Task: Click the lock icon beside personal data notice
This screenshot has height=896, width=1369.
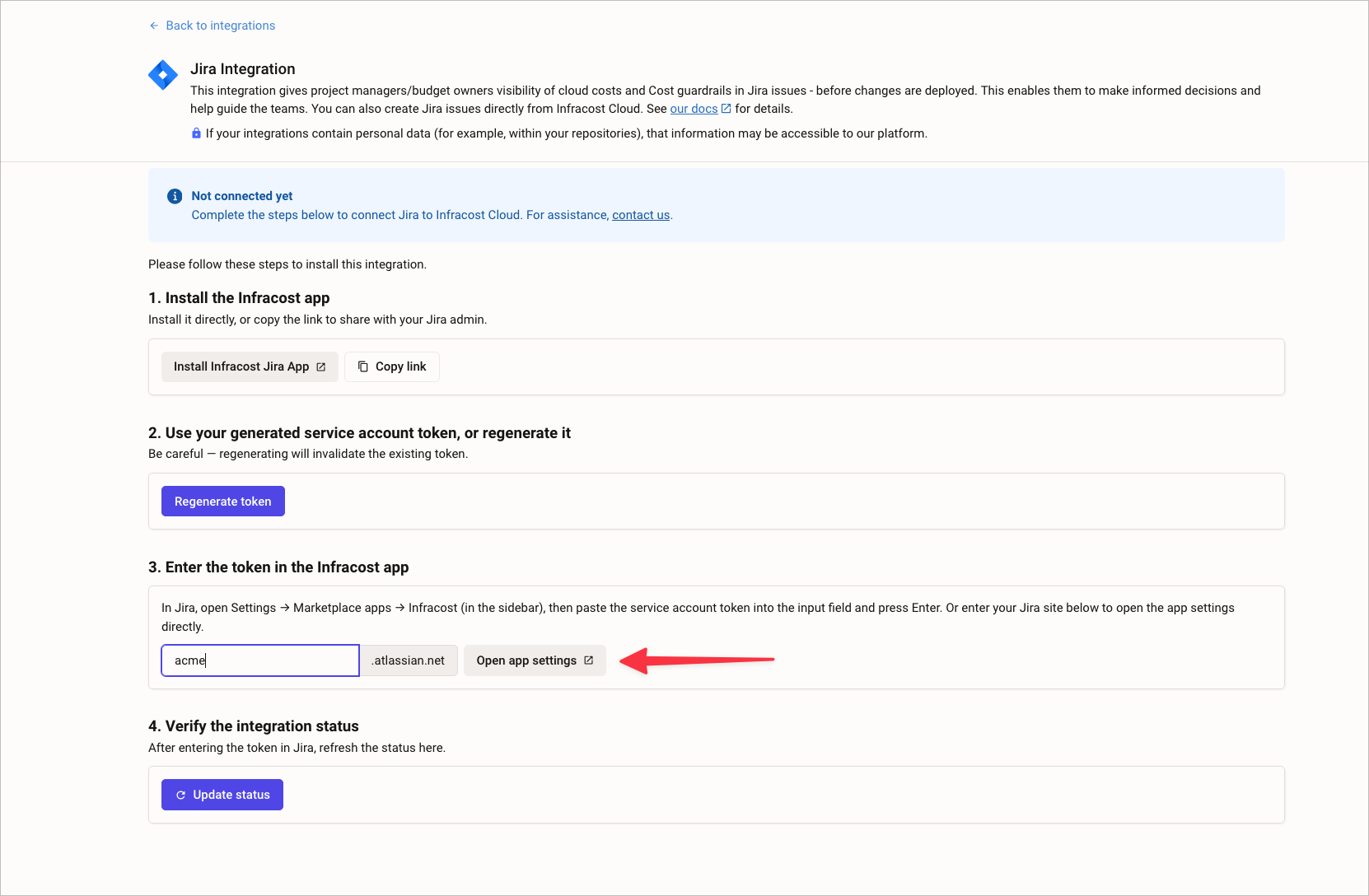Action: 196,133
